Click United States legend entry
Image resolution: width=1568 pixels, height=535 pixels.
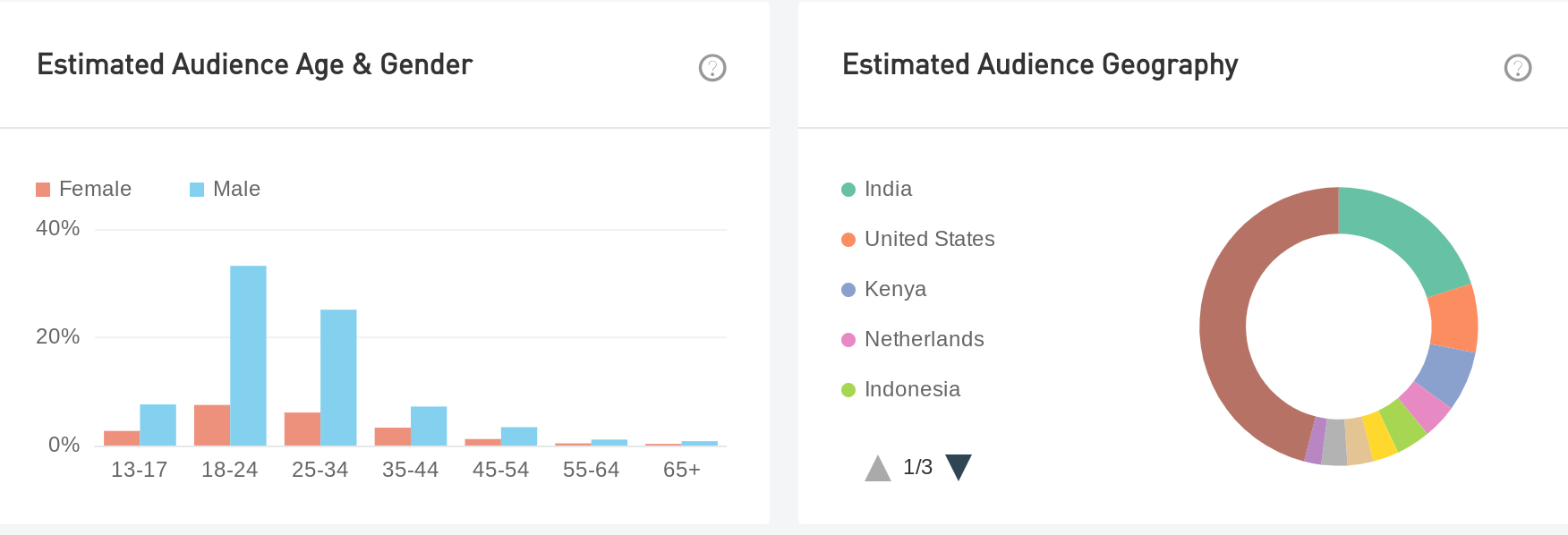point(919,239)
